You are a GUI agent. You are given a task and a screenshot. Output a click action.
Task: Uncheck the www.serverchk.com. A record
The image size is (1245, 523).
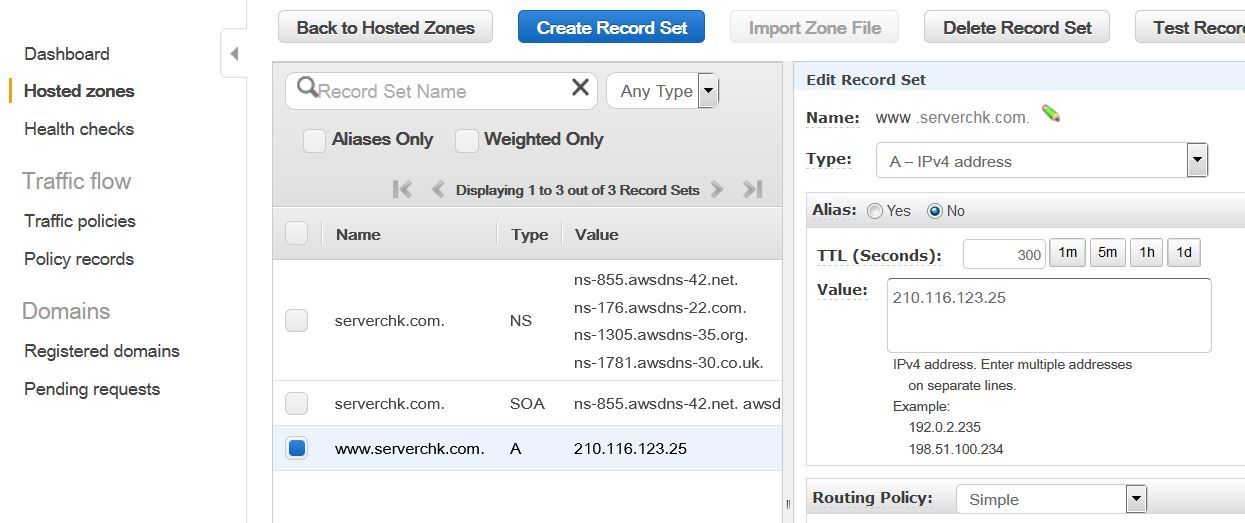pyautogui.click(x=296, y=448)
